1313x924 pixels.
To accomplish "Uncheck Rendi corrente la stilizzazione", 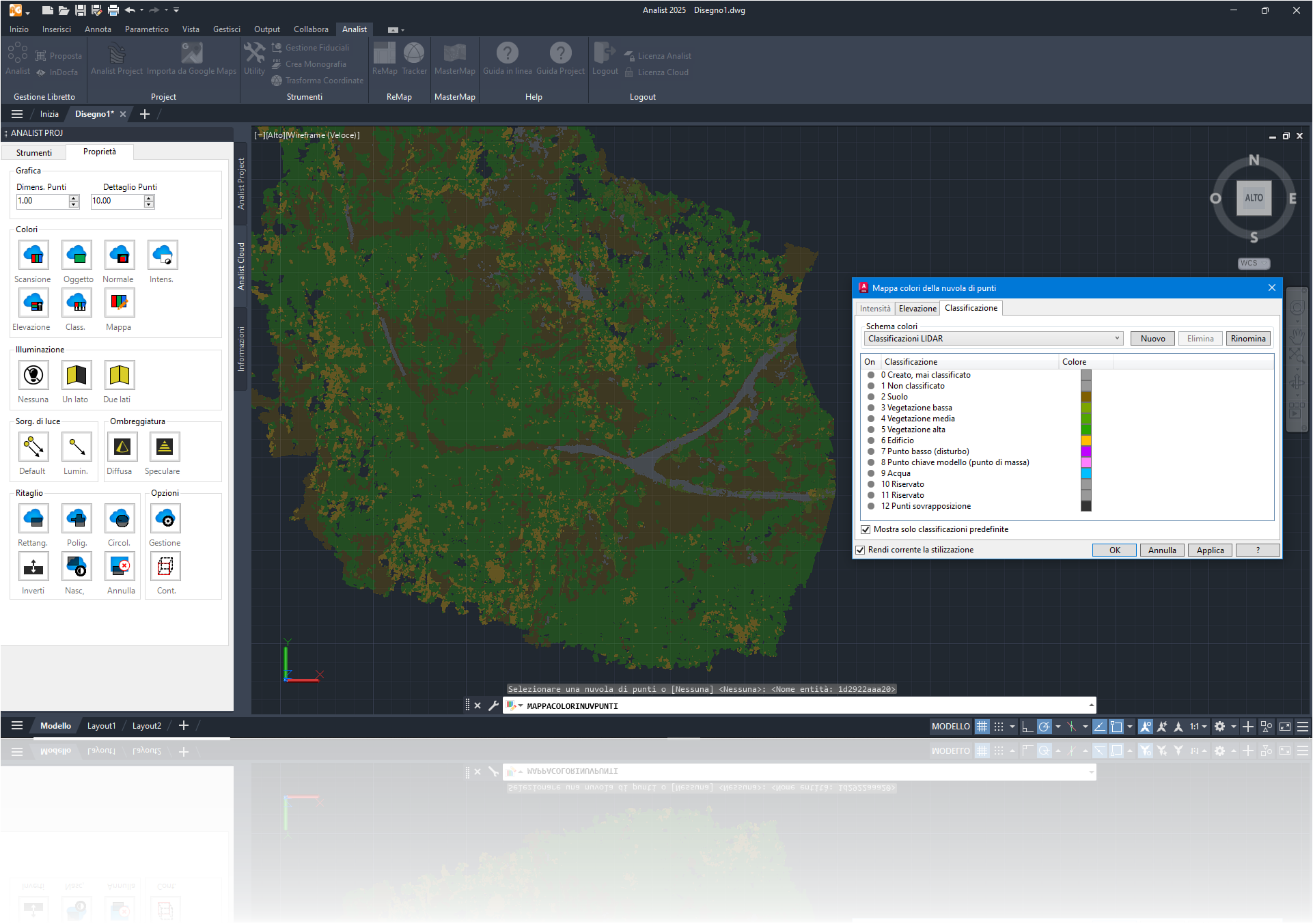I will pyautogui.click(x=861, y=550).
